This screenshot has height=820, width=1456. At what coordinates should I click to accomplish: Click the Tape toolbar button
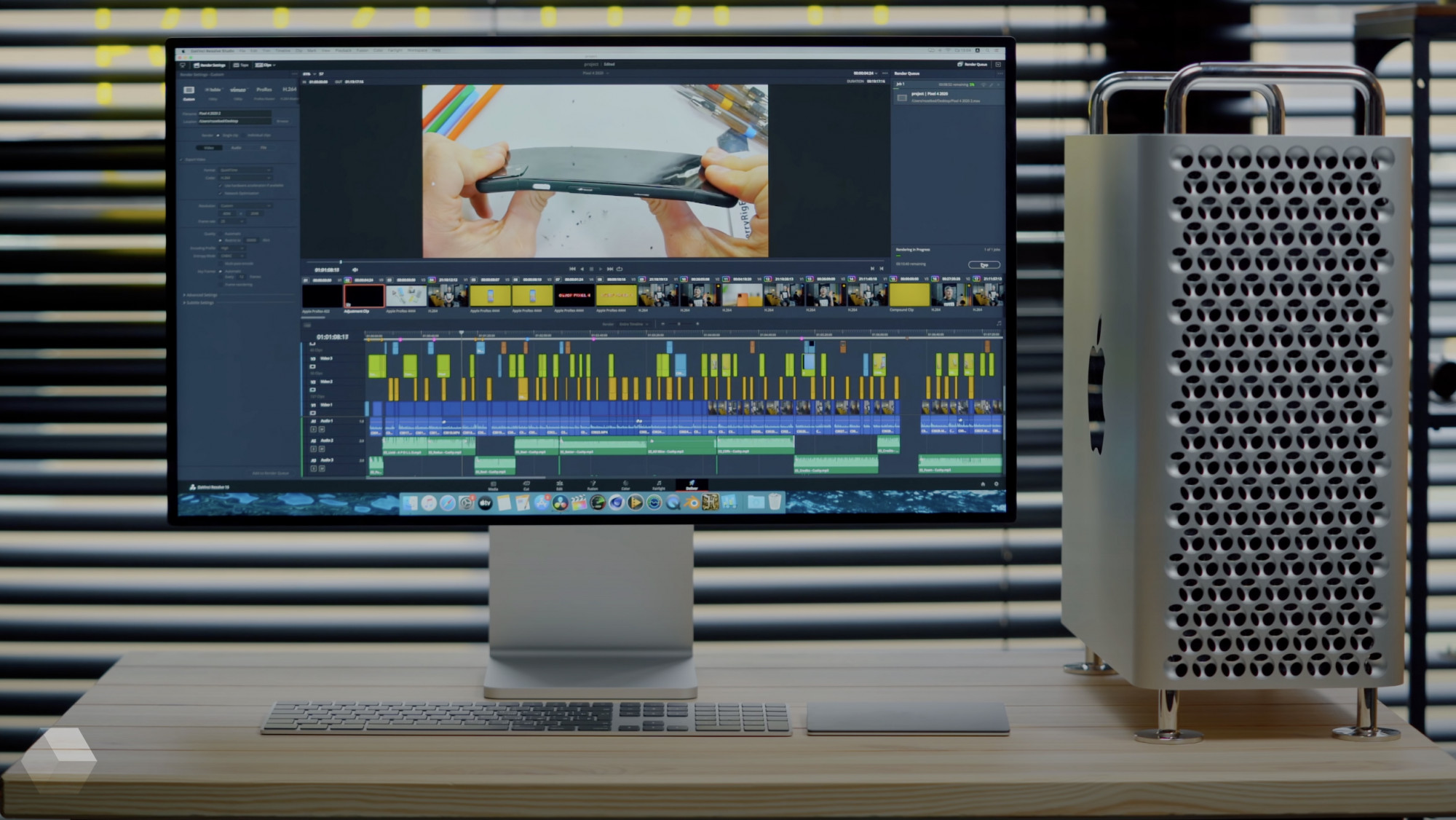(x=241, y=65)
